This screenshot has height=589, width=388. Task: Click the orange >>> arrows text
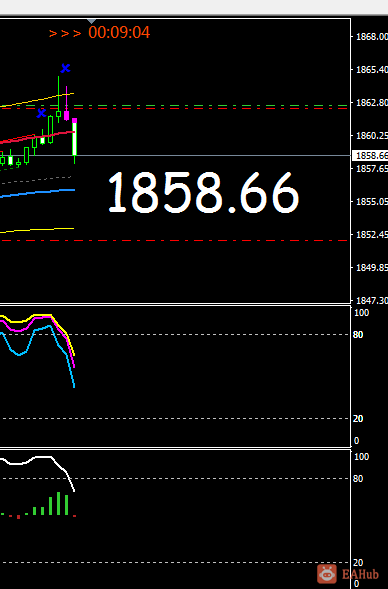tap(65, 33)
